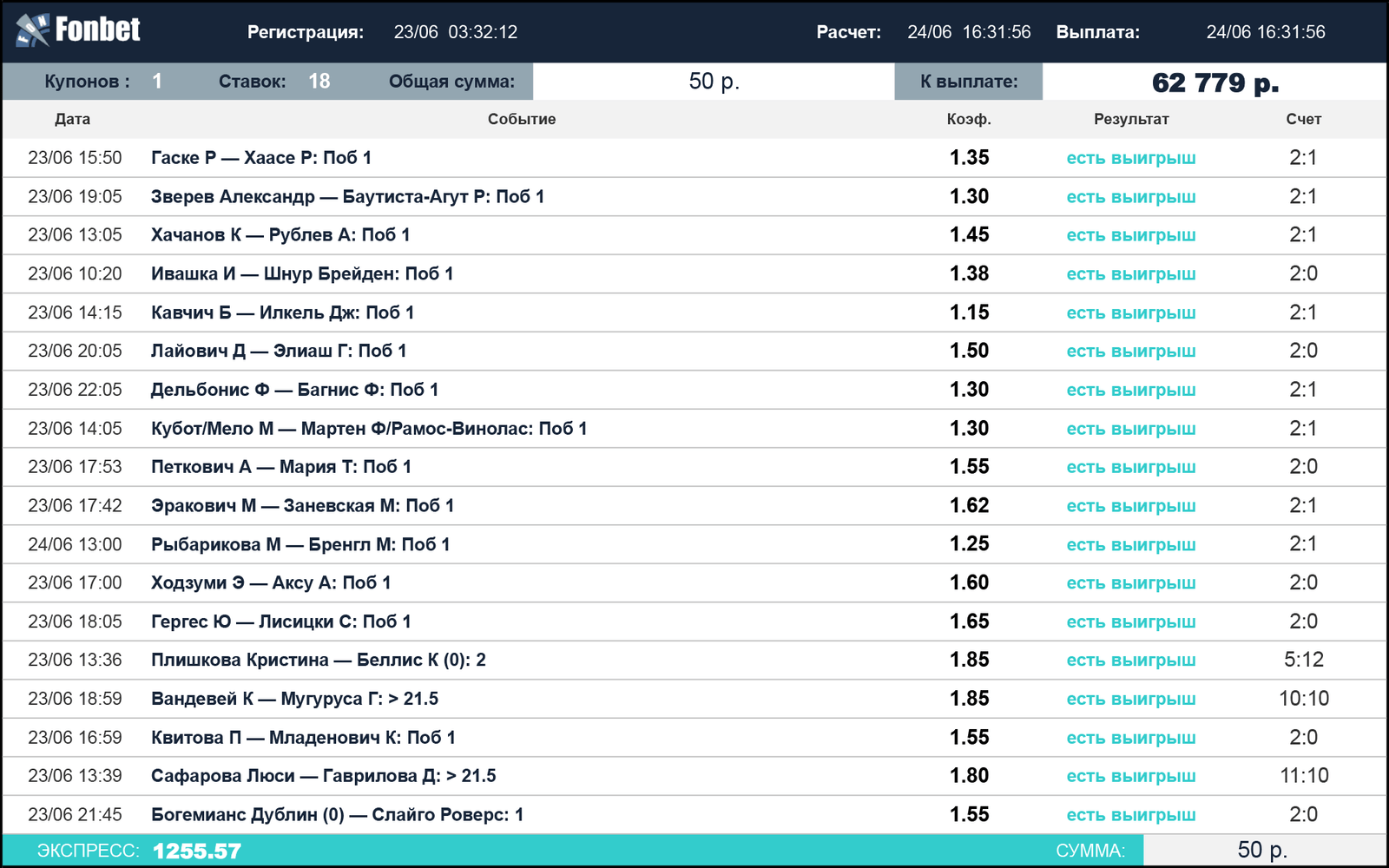The width and height of the screenshot is (1389, 868).
Task: Click the Результат column header
Action: [x=1131, y=119]
